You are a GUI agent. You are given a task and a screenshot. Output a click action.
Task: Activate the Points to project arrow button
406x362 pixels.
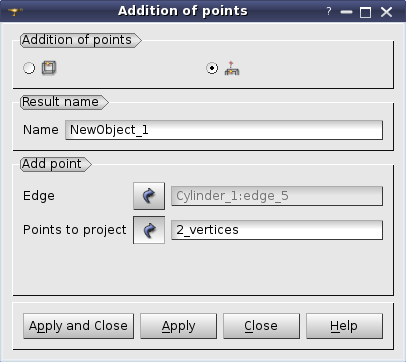(x=149, y=230)
